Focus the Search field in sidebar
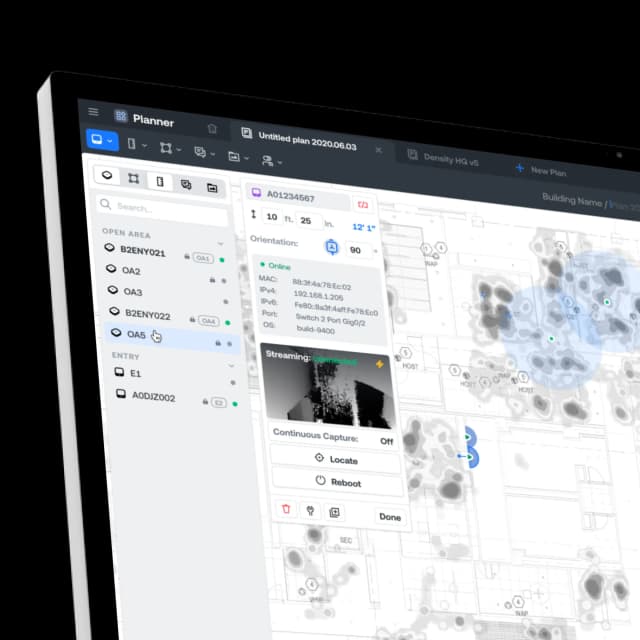The height and width of the screenshot is (640, 640). coord(162,209)
